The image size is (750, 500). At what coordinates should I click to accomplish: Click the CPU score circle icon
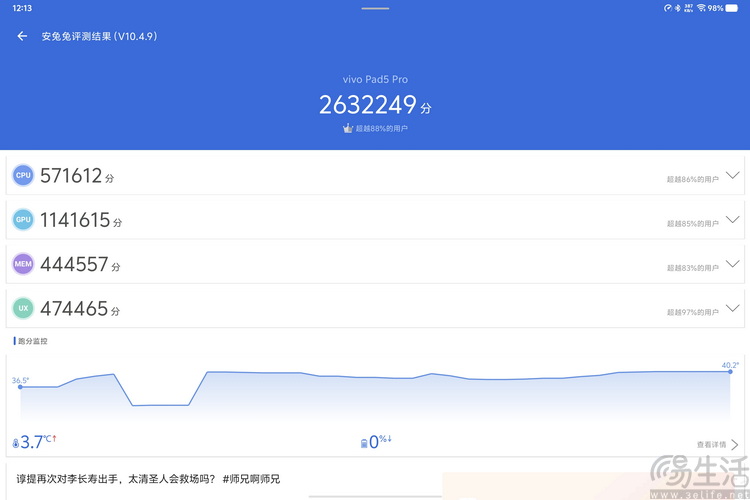point(23,175)
